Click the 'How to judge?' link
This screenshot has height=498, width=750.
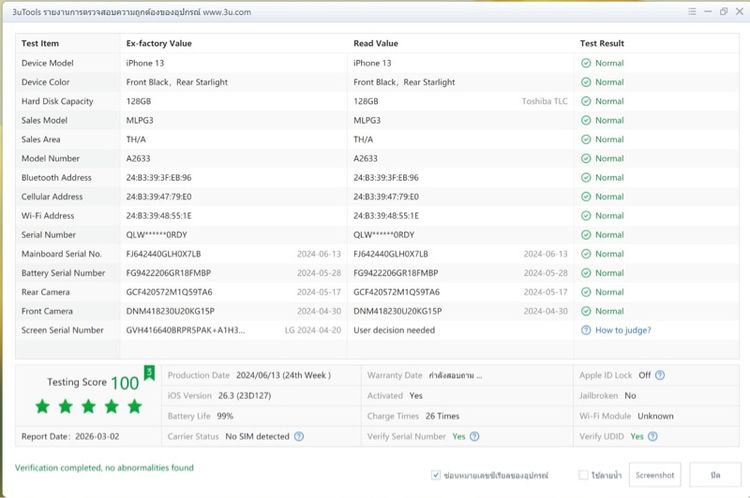coord(623,330)
